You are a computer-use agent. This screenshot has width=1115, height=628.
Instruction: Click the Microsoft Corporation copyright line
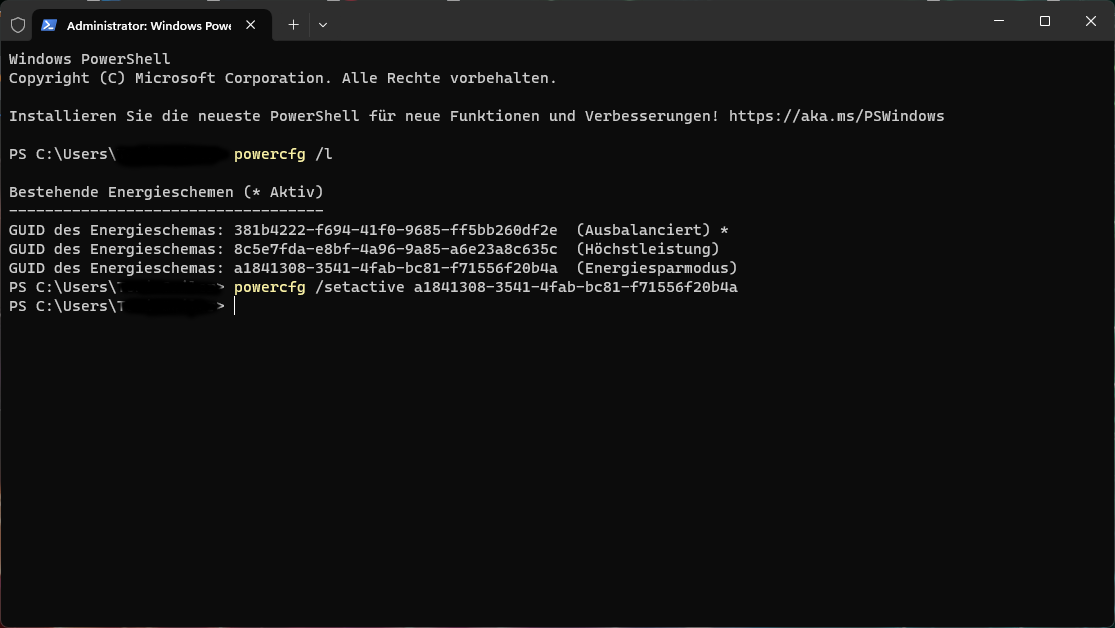click(x=283, y=78)
